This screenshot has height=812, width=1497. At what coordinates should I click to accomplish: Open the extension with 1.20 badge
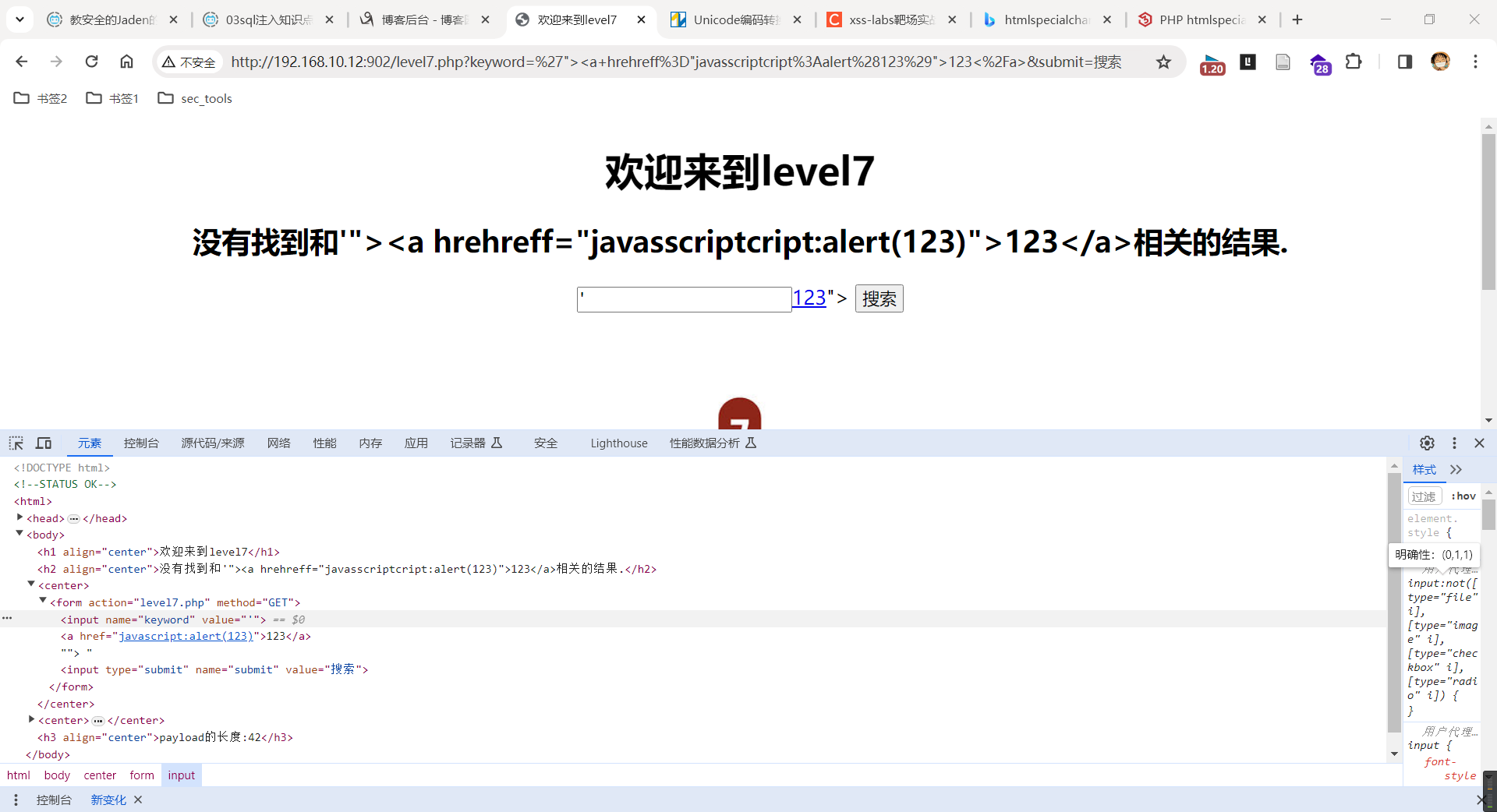click(1212, 63)
